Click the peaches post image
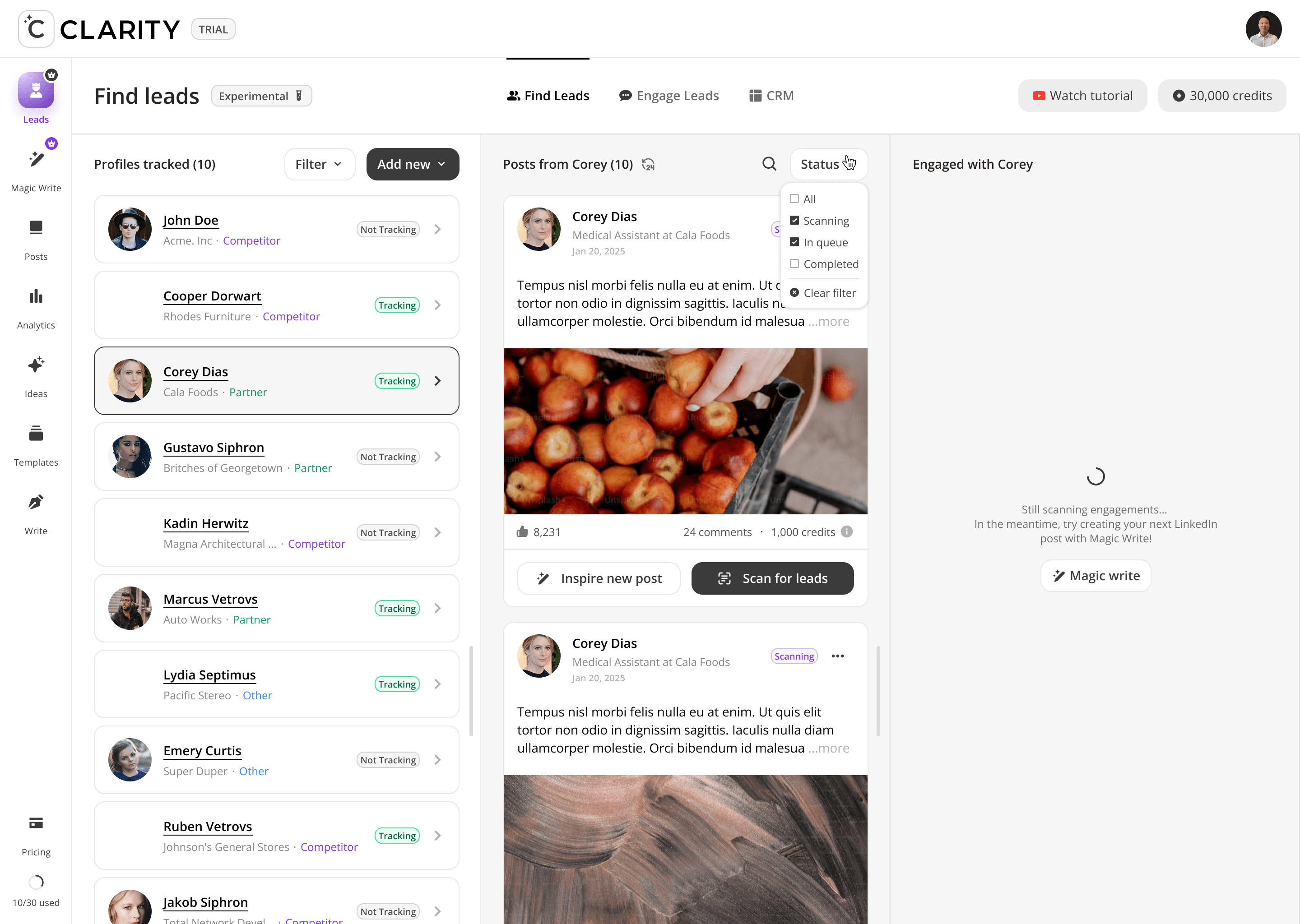This screenshot has width=1300, height=924. click(685, 431)
